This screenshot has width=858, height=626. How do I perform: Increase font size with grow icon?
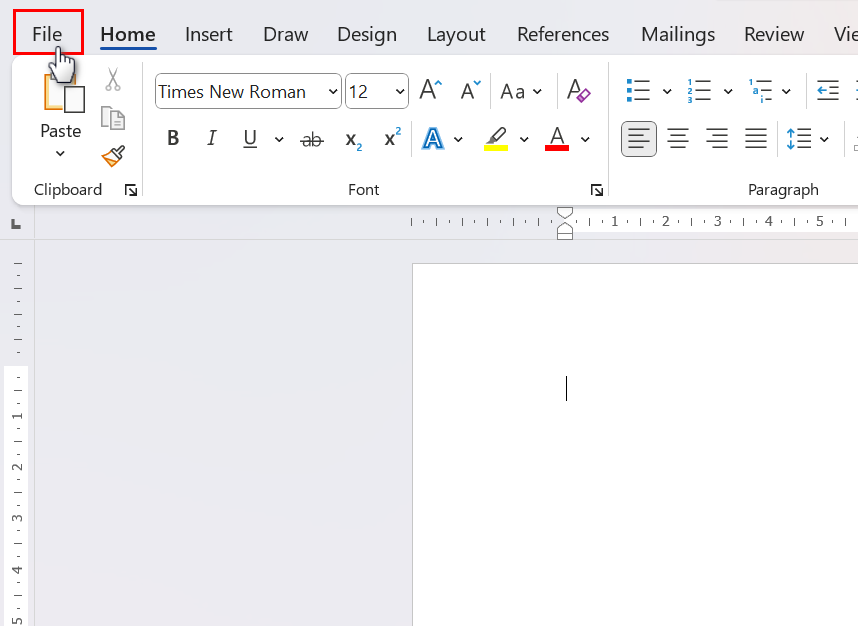coord(430,90)
